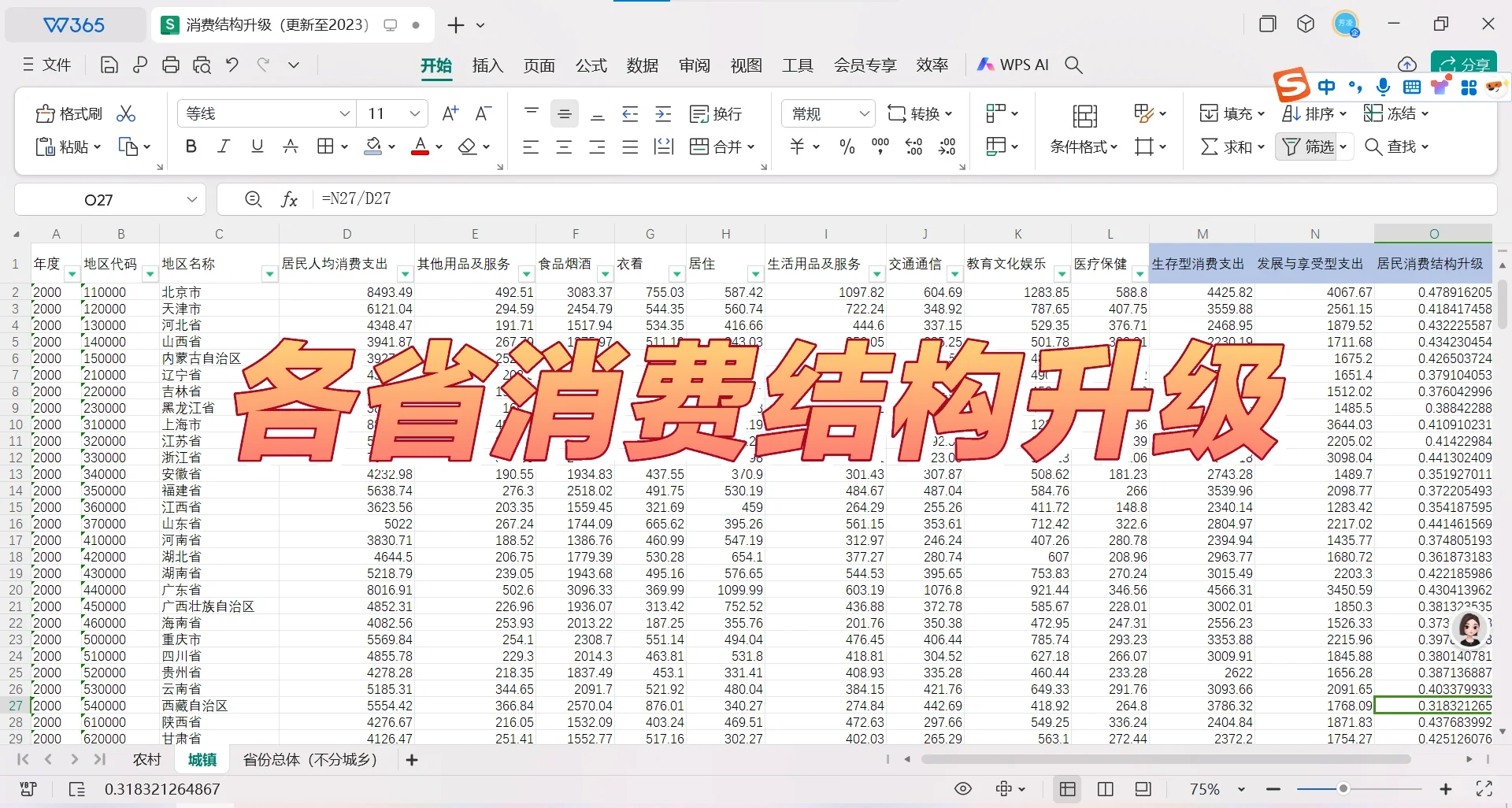The height and width of the screenshot is (808, 1512).
Task: Increase indent icon
Action: click(x=663, y=114)
